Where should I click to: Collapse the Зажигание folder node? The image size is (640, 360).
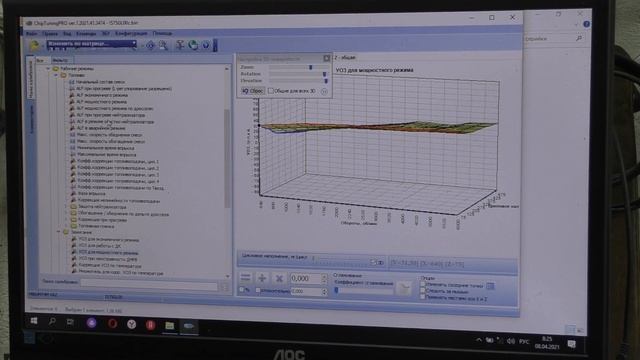pyautogui.click(x=58, y=232)
